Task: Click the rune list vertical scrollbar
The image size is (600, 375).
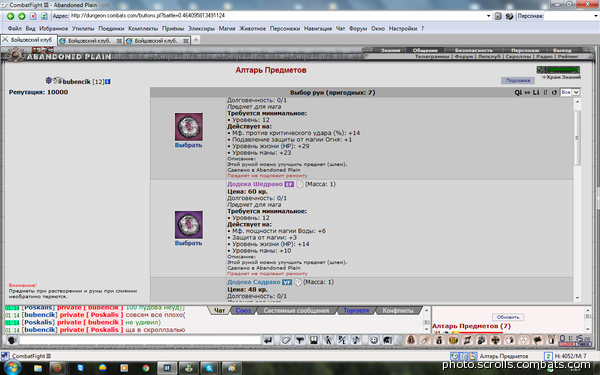Action: tap(577, 200)
